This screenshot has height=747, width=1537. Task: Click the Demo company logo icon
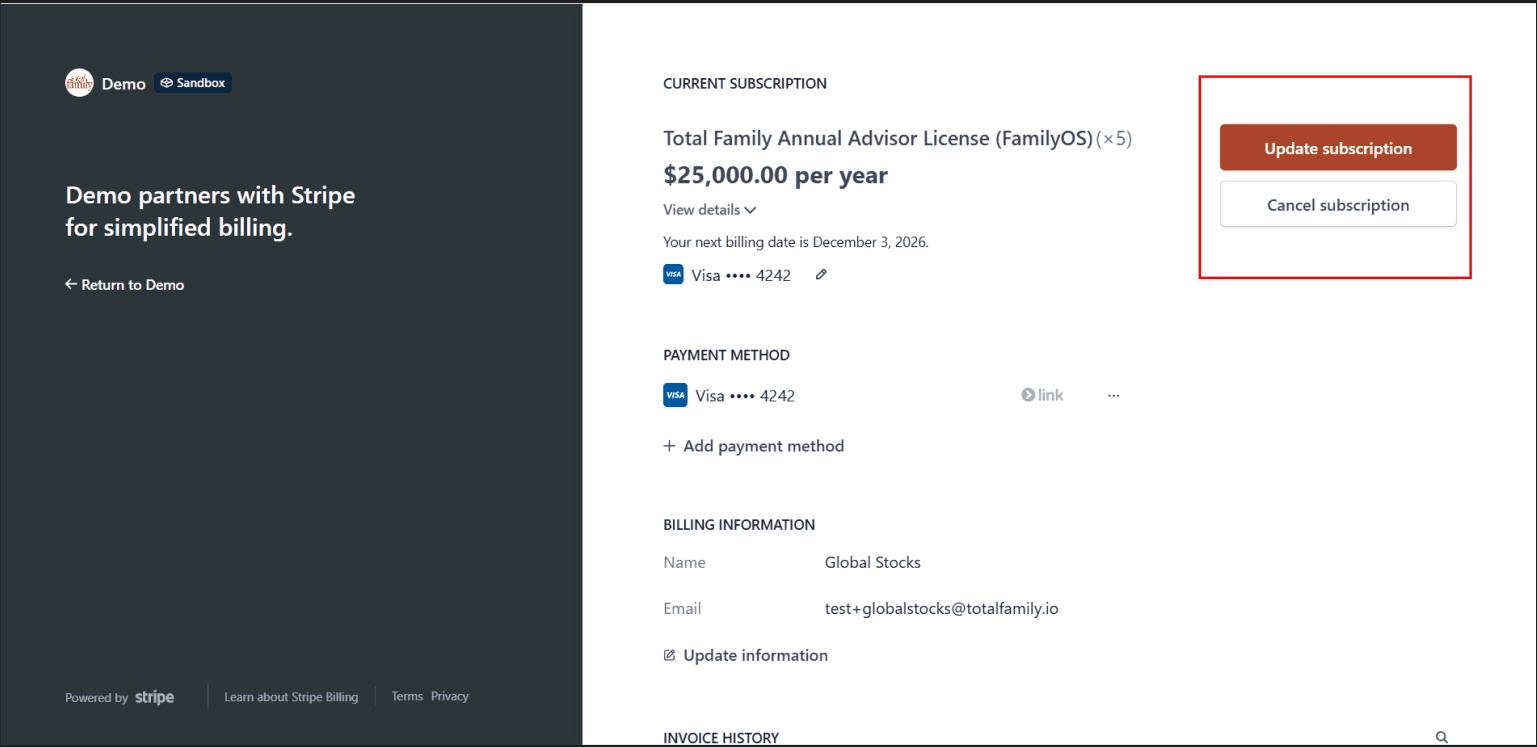(x=79, y=83)
